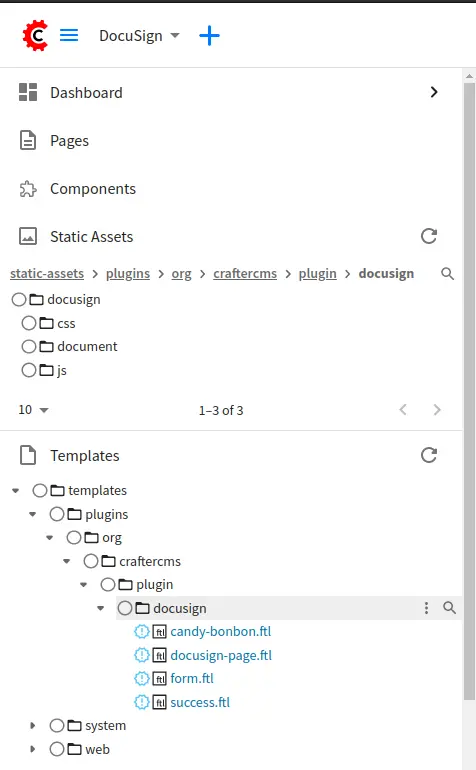
Task: Expand the system folder in Templates
Action: (x=33, y=725)
